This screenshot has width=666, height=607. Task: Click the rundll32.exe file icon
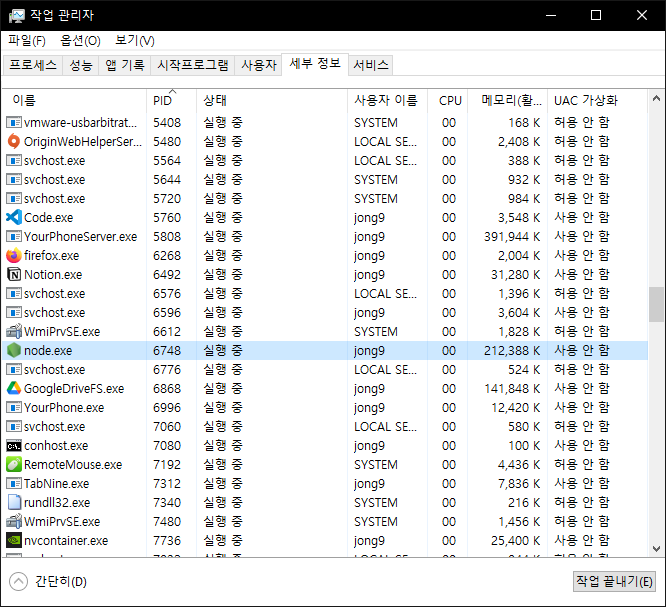pyautogui.click(x=14, y=503)
